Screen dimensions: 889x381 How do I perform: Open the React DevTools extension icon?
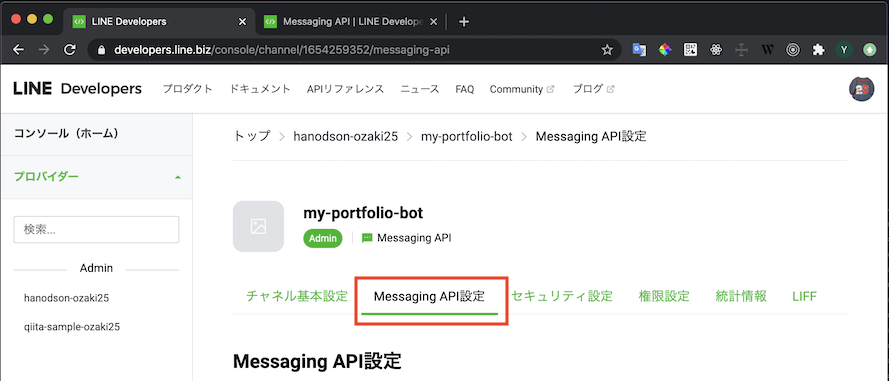pyautogui.click(x=716, y=50)
